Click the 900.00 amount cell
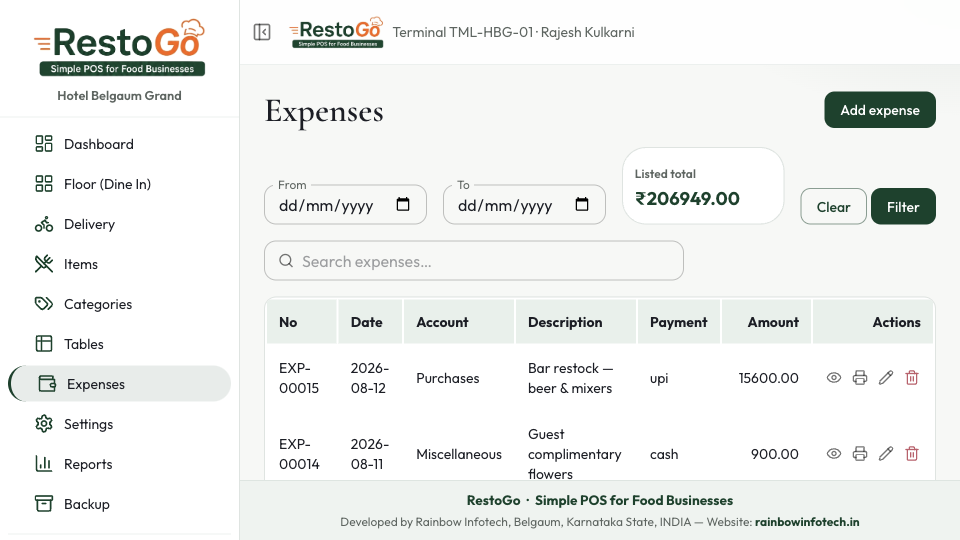Screen dimensions: 960x540 [x=774, y=454]
